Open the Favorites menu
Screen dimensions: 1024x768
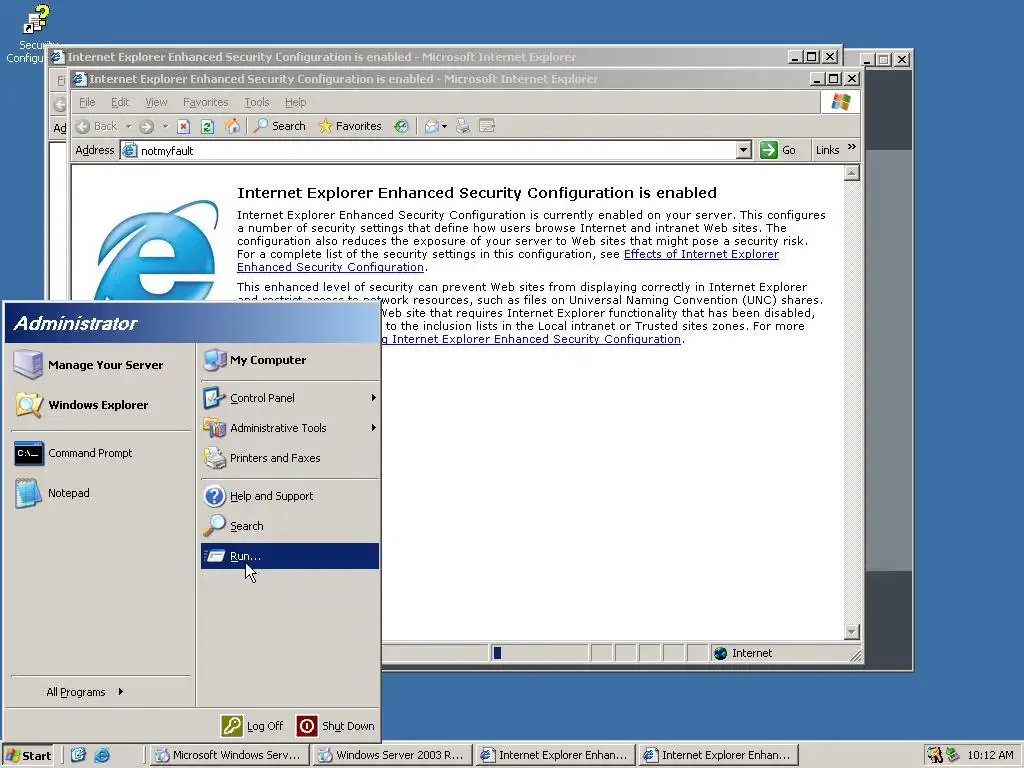pos(206,102)
